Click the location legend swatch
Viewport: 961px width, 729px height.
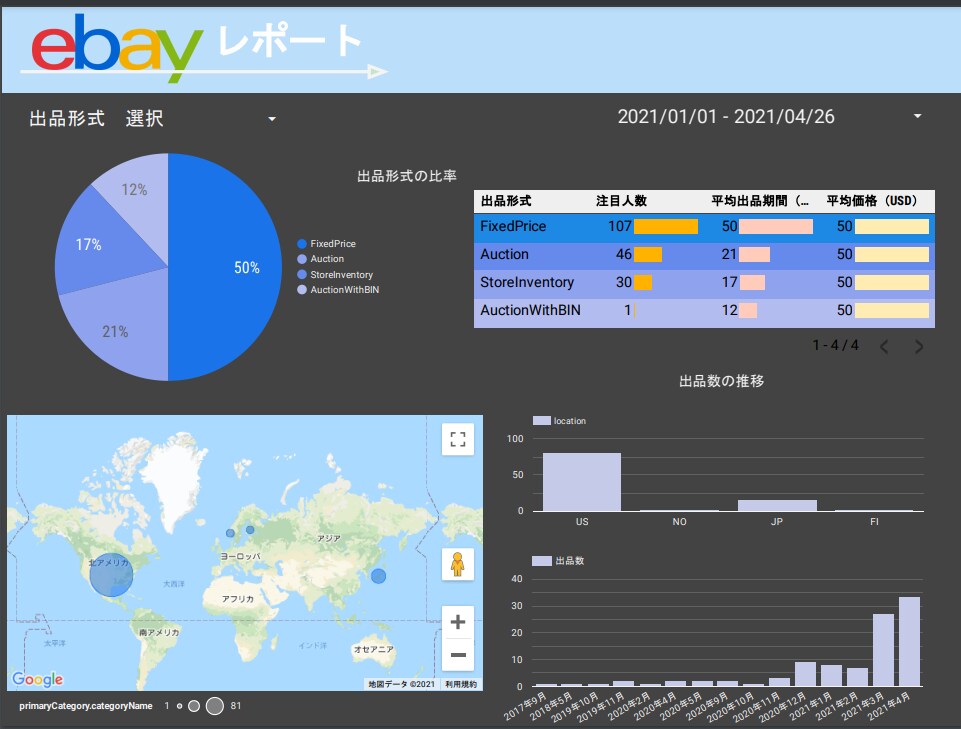[542, 421]
